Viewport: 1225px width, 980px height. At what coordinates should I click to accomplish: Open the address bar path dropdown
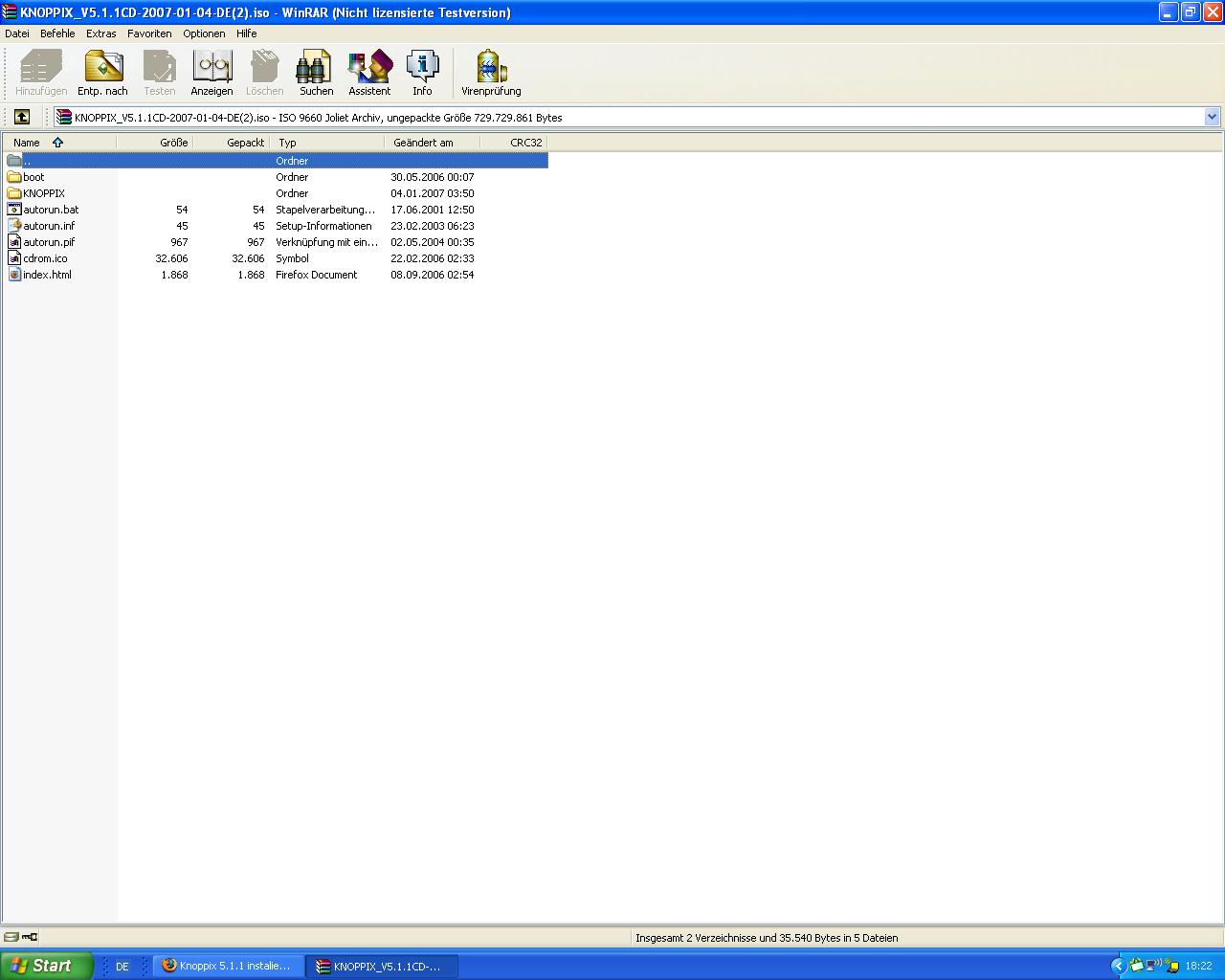click(x=1212, y=117)
